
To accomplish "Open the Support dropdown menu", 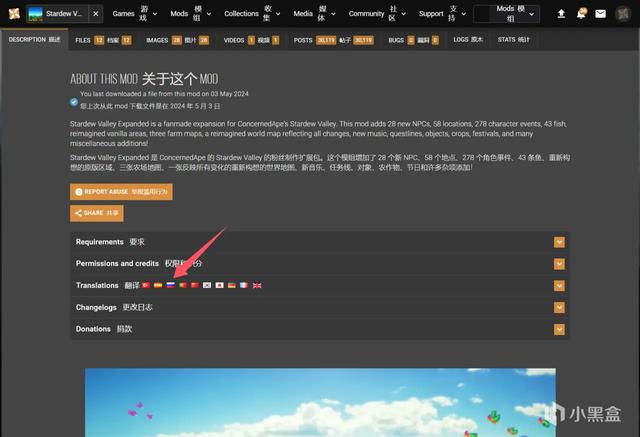I will (442, 13).
